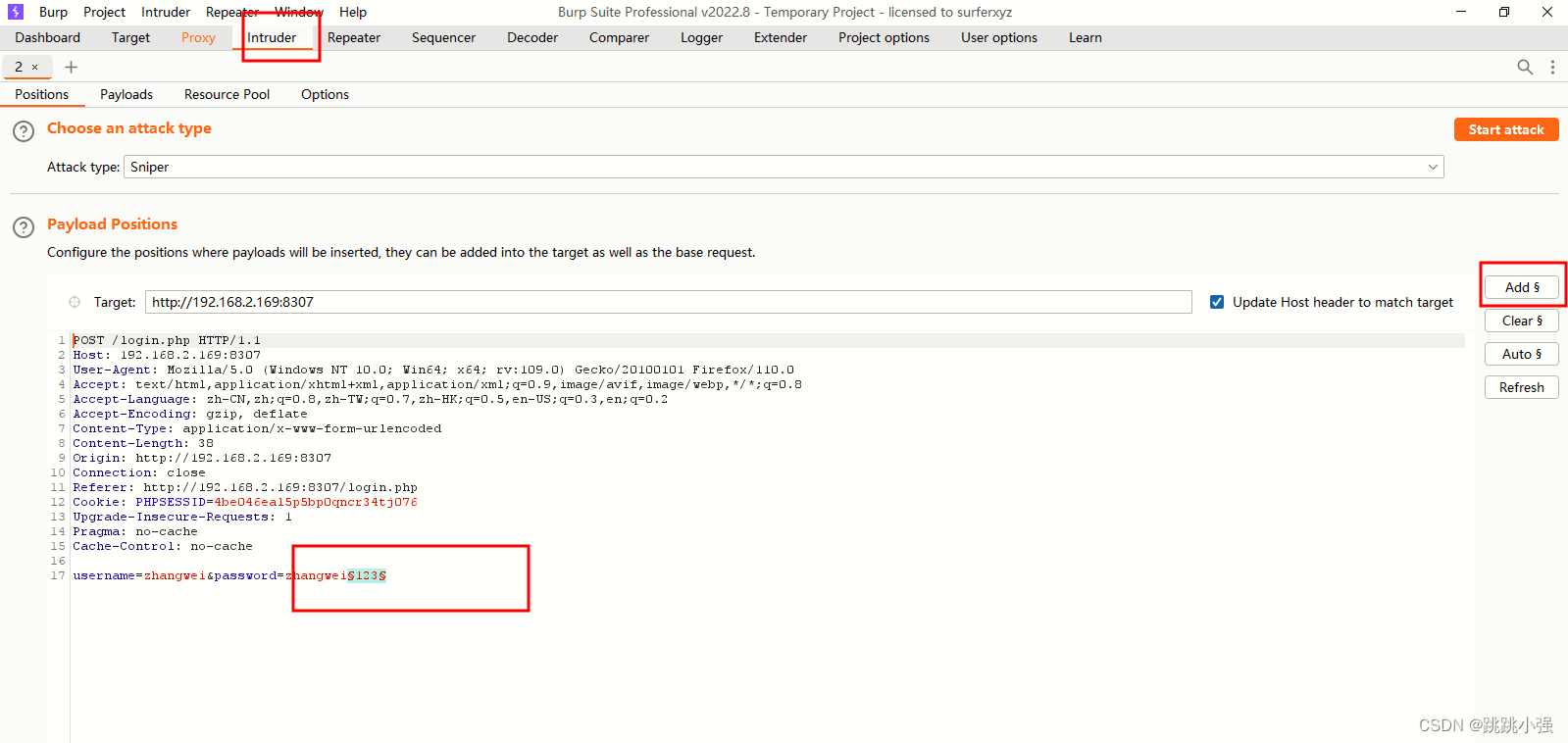This screenshot has height=743, width=1568.
Task: Click the Burp Suite logo icon
Action: click(16, 12)
